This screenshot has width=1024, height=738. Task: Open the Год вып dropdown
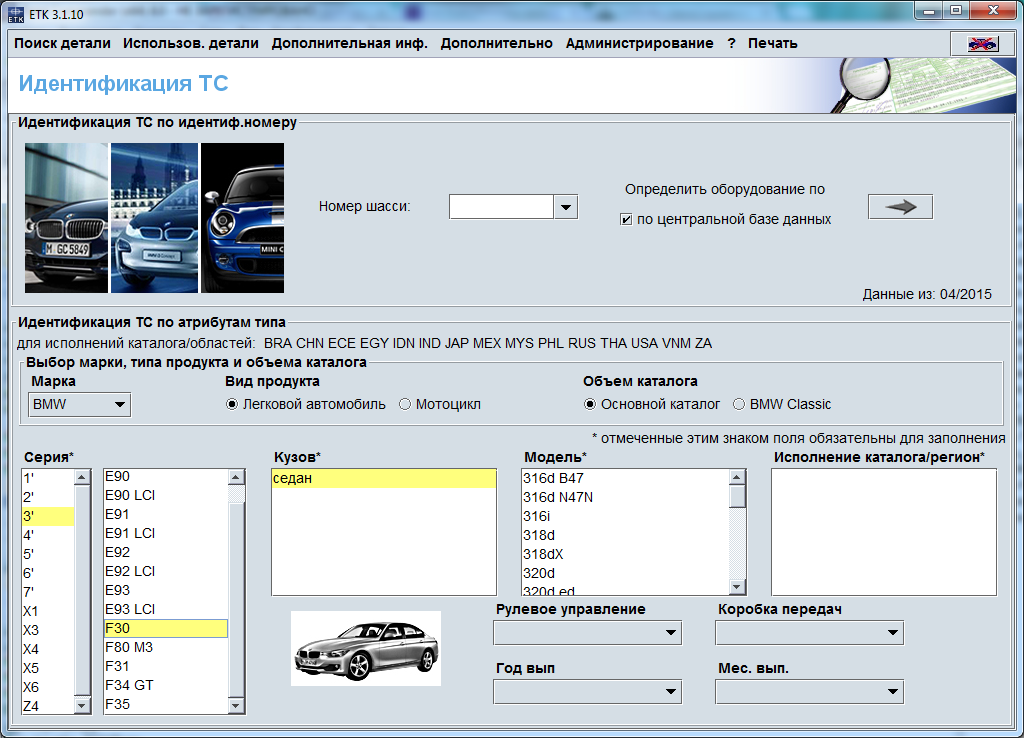point(588,692)
